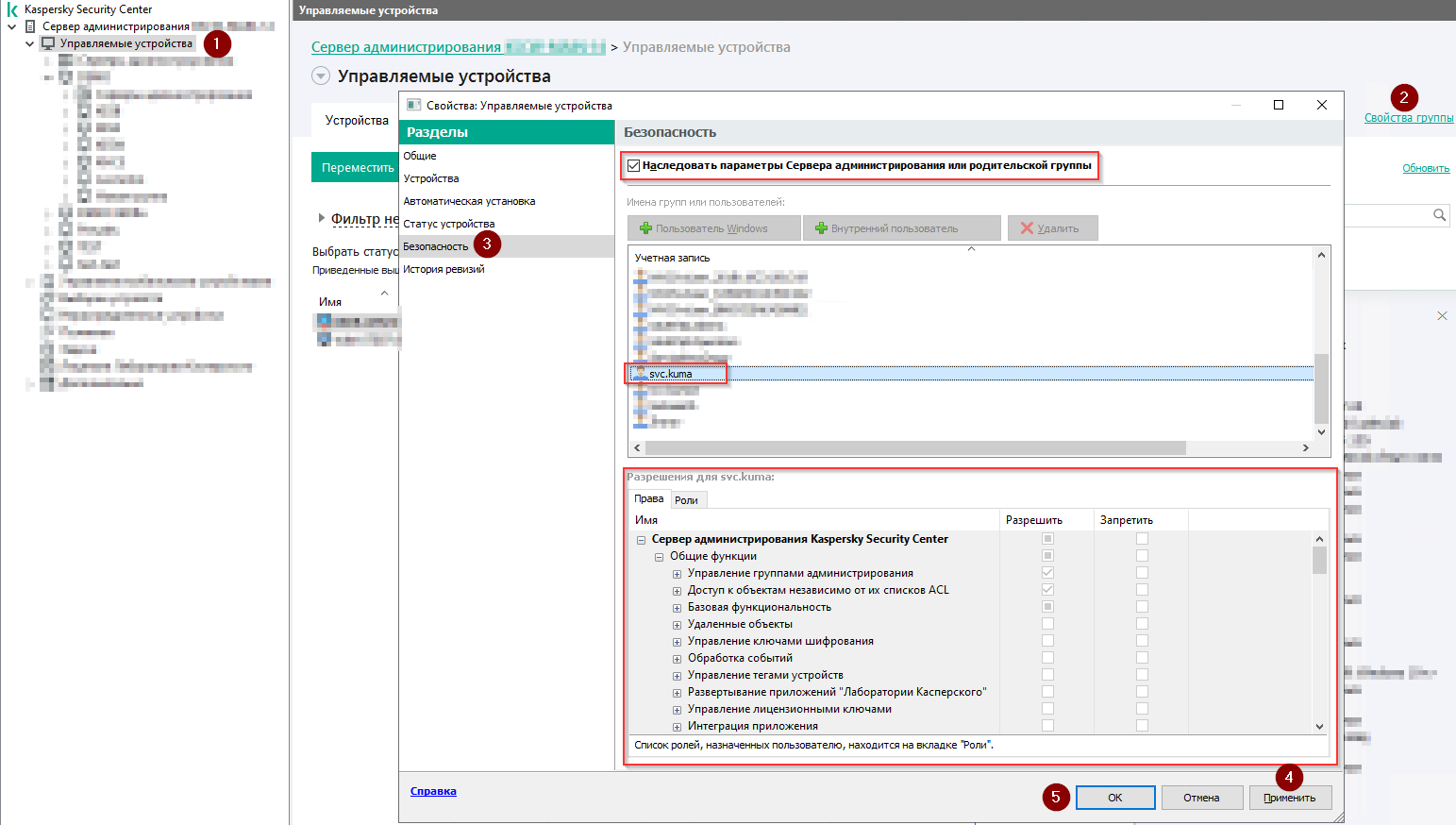Click the red X icon on the Удалить button
The height and width of the screenshot is (825, 1456).
pos(1027,228)
